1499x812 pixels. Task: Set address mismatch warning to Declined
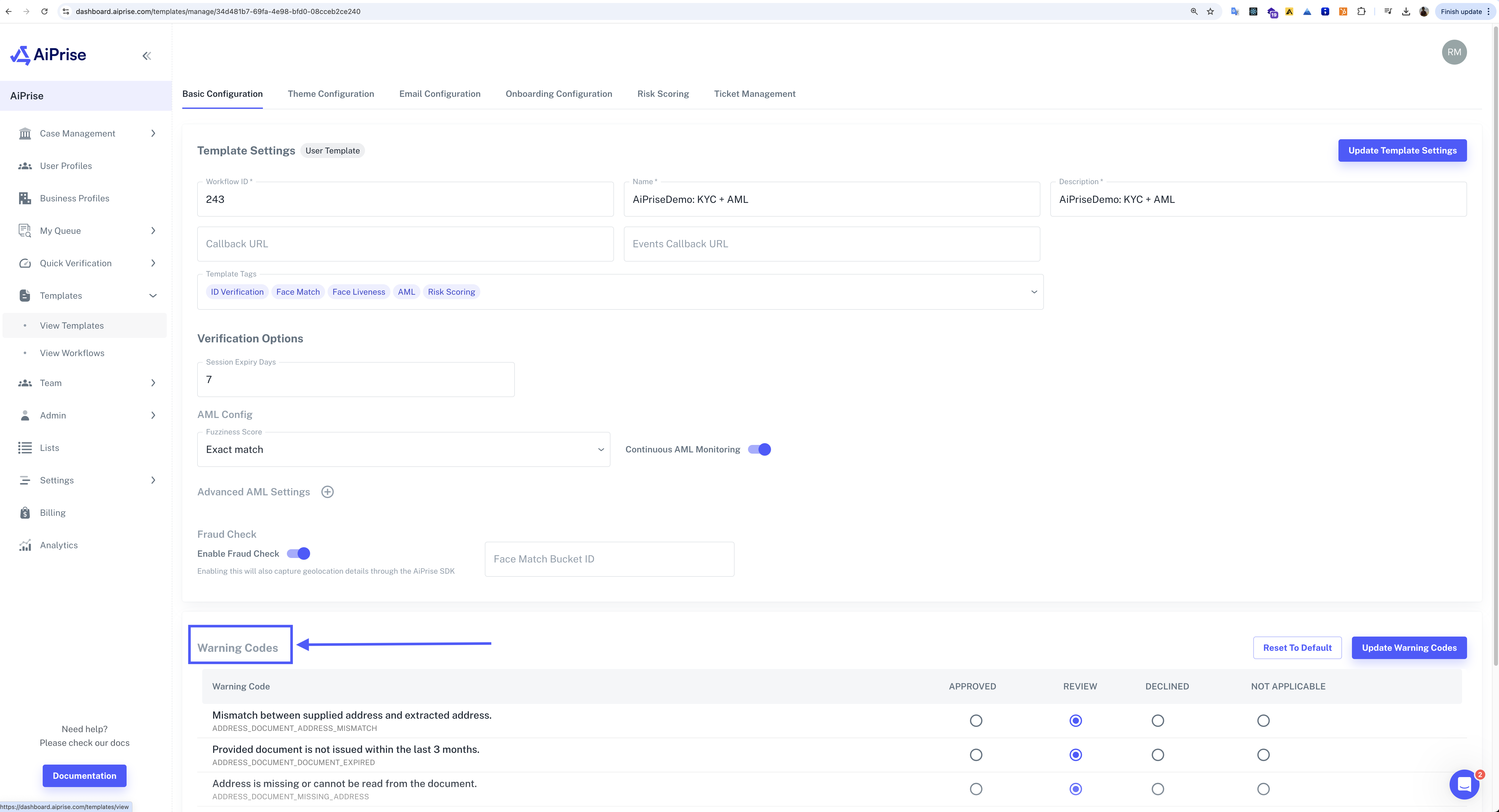pyautogui.click(x=1158, y=721)
